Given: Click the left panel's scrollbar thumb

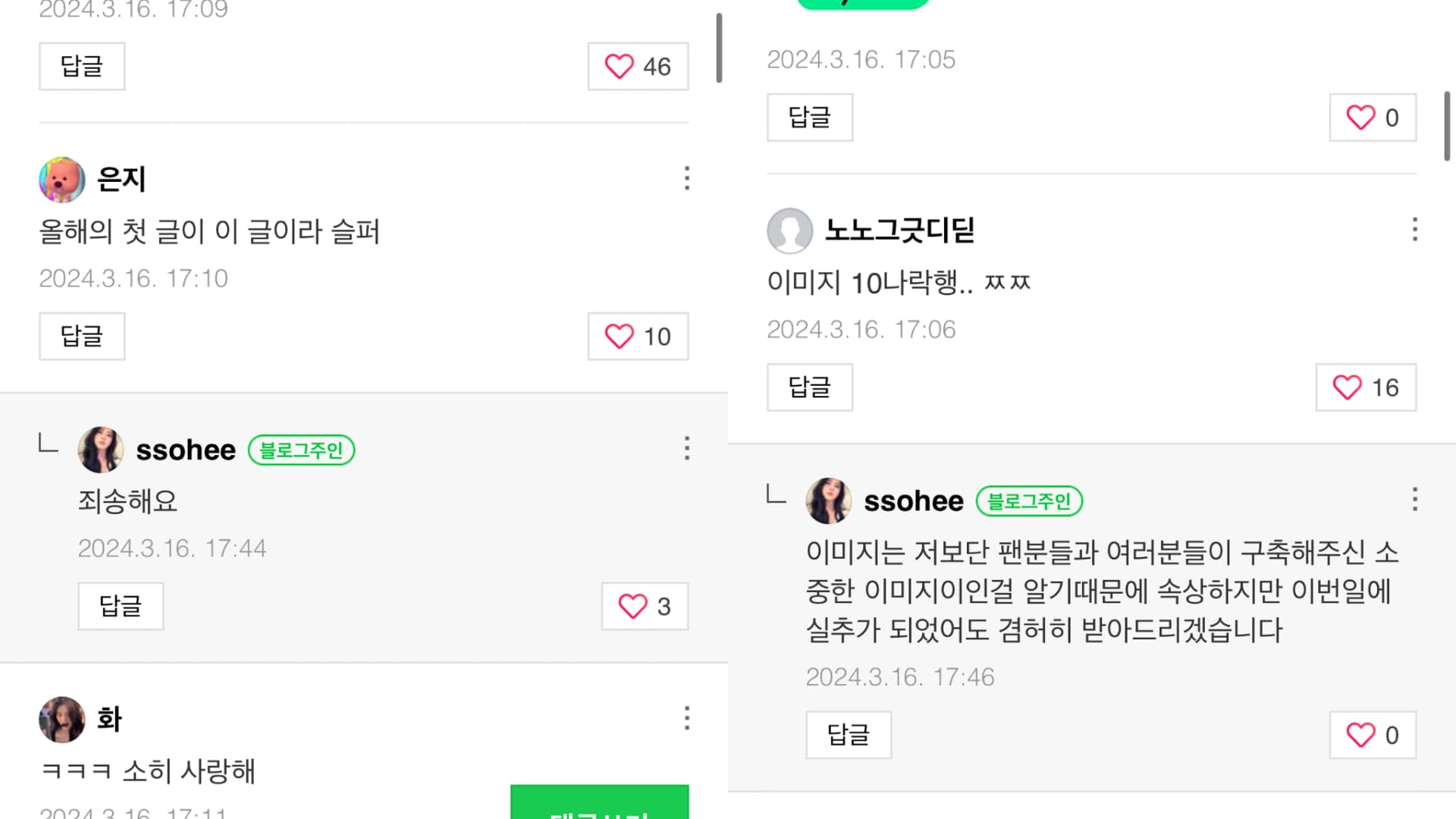Looking at the screenshot, I should 719,49.
